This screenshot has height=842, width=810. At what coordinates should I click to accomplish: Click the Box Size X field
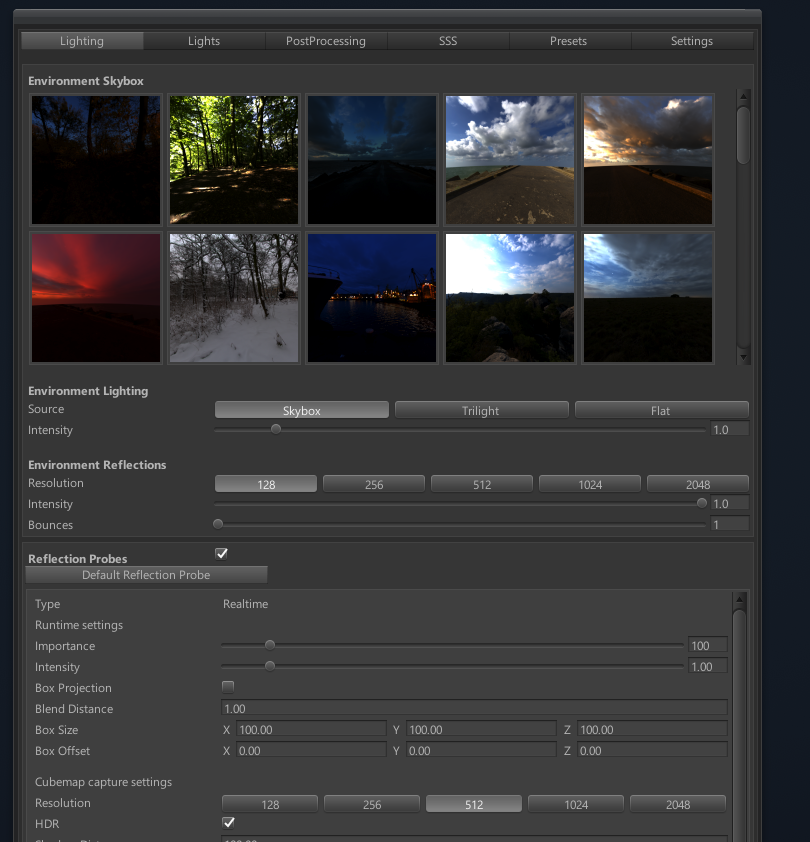point(311,729)
